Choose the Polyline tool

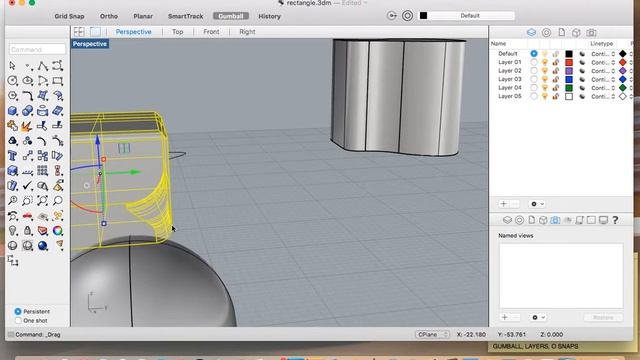tap(42, 66)
